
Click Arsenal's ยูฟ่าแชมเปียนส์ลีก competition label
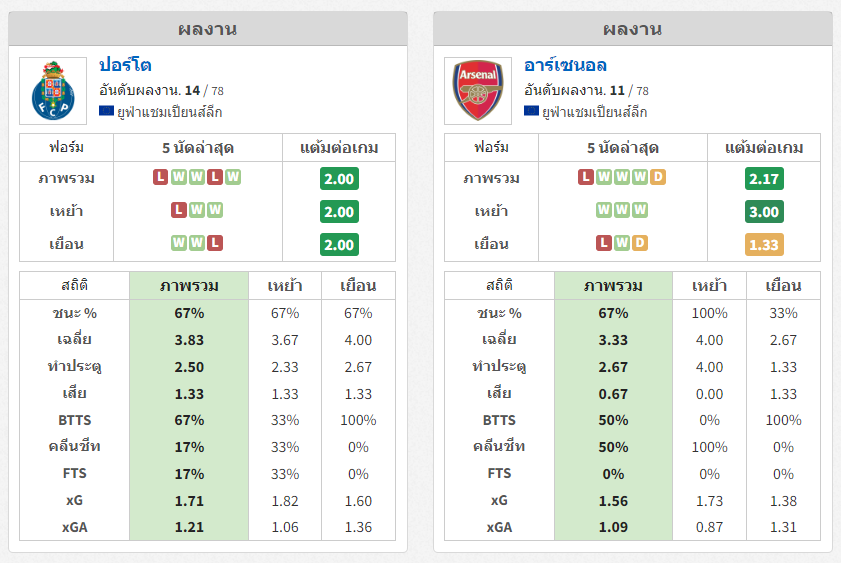click(594, 112)
